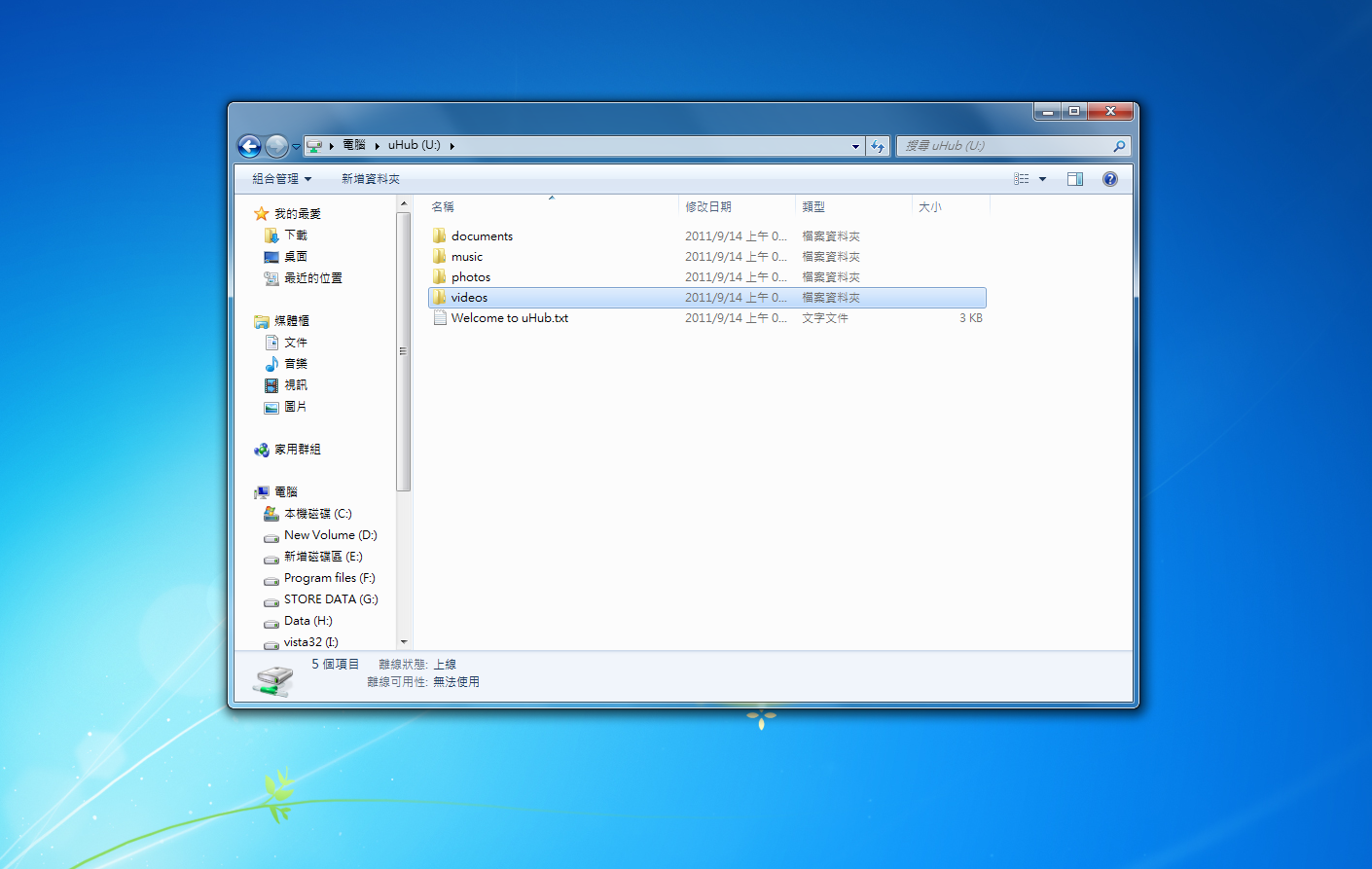This screenshot has height=869, width=1372.
Task: Select the Welcome to uHub.txt file
Action: click(x=509, y=318)
